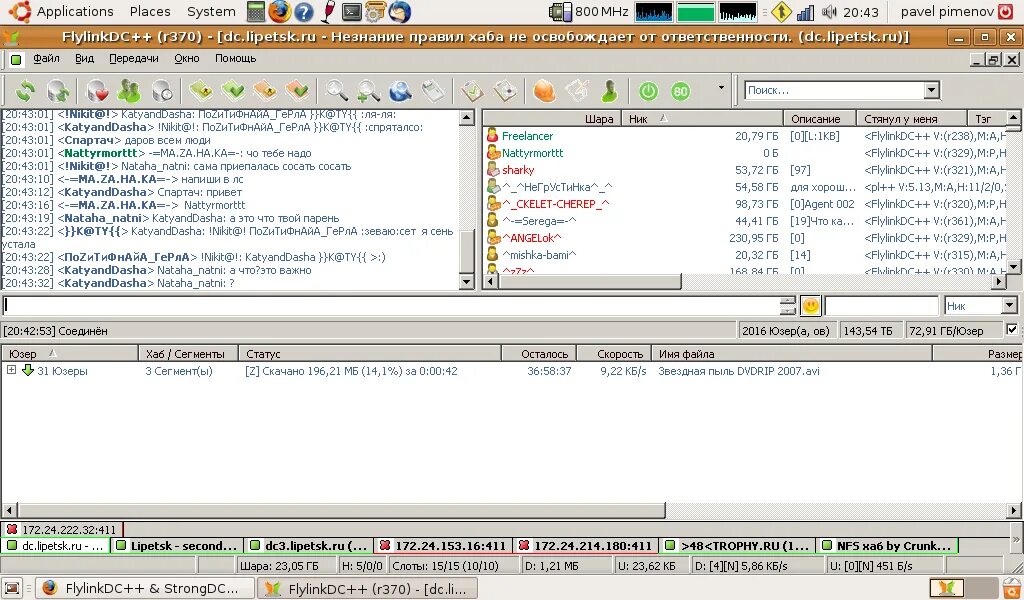The height and width of the screenshot is (600, 1024).
Task: Click the Reconnect green arrows toolbar icon
Action: pyautogui.click(x=25, y=91)
